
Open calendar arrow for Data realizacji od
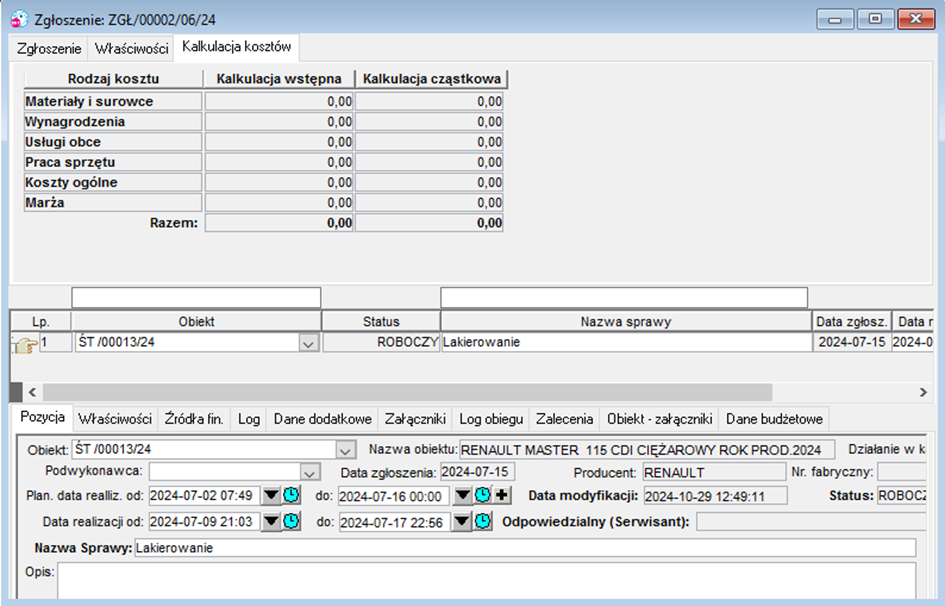[x=271, y=521]
